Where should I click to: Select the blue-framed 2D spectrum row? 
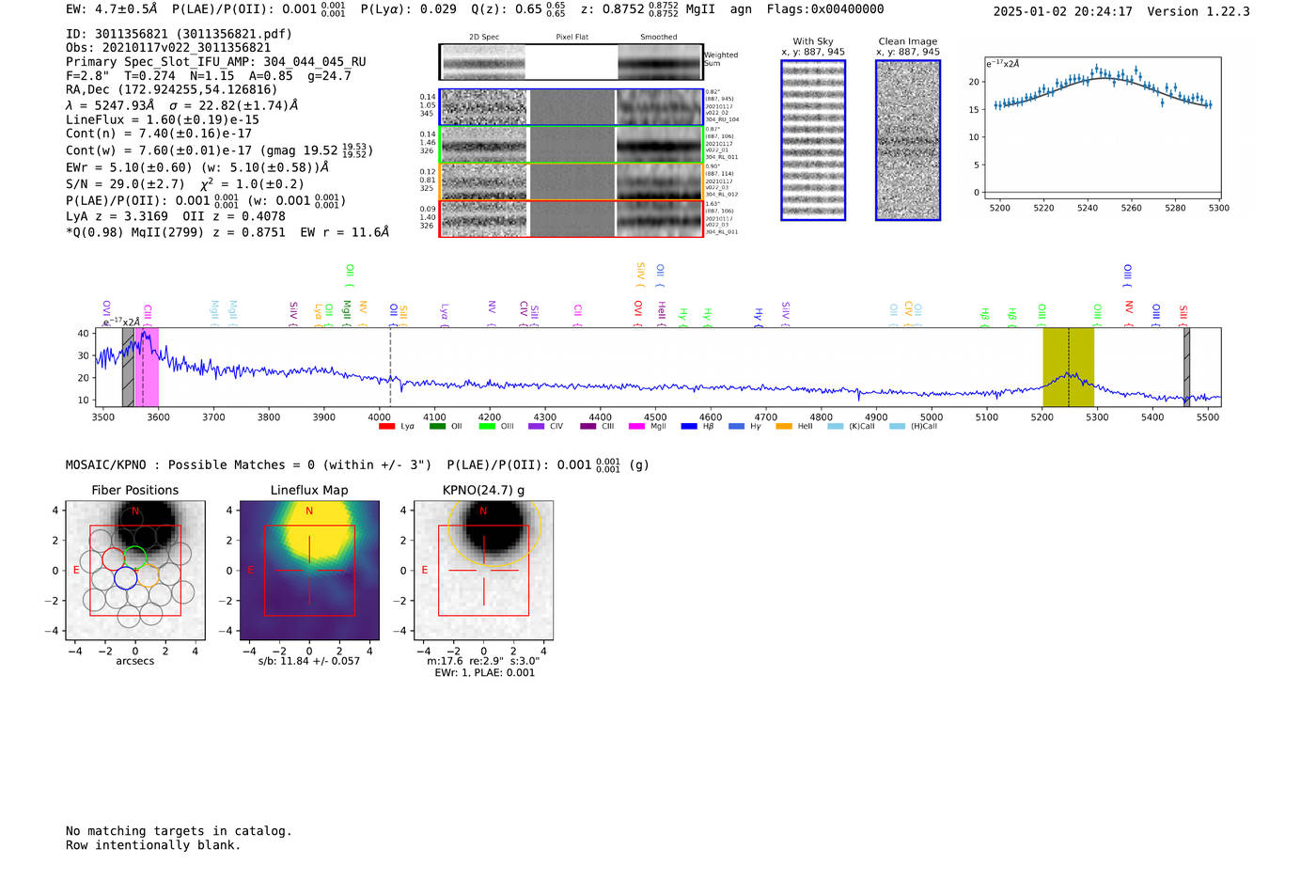pyautogui.click(x=571, y=107)
